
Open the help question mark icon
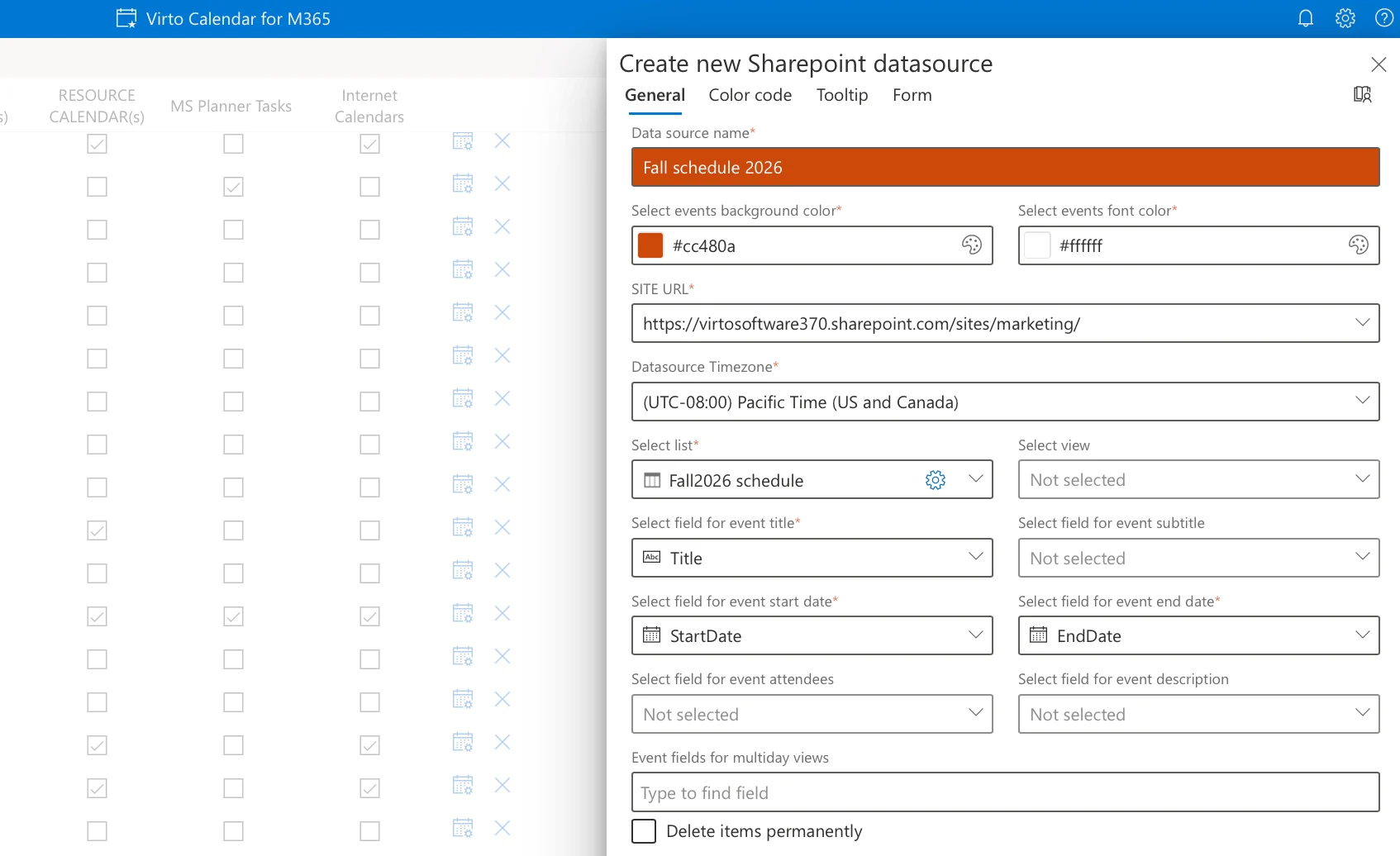(x=1384, y=18)
